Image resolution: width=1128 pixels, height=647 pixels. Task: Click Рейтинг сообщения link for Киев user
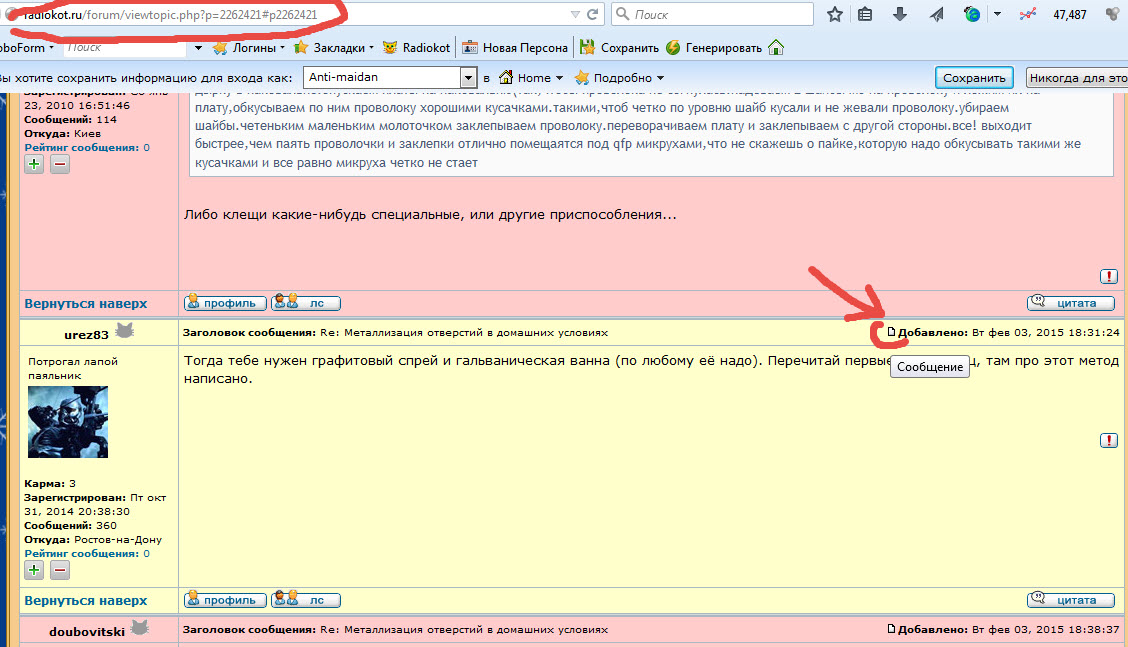(81, 148)
